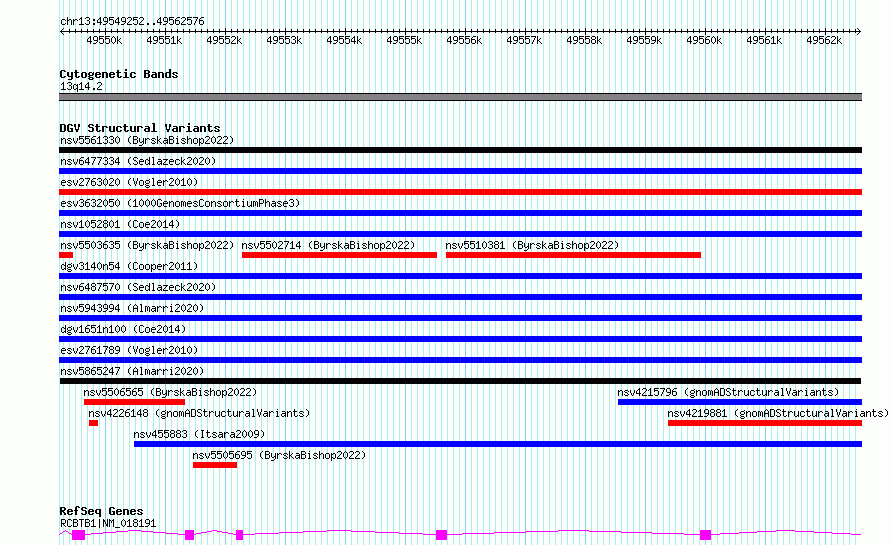This screenshot has width=890, height=545.
Task: Click the gray 13q14.2 cytogenetic band
Action: [x=460, y=97]
